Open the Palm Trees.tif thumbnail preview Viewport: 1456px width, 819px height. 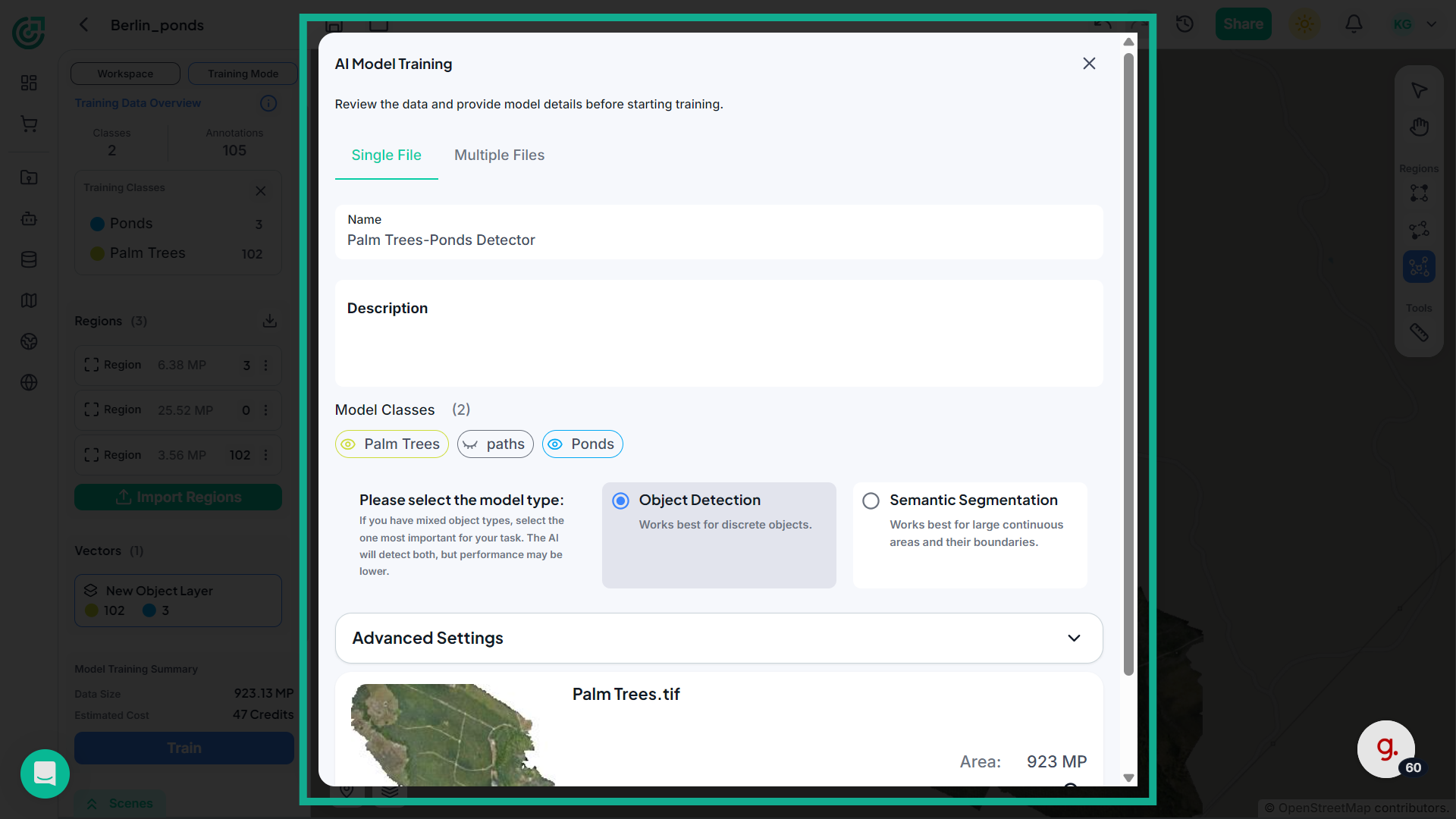453,734
